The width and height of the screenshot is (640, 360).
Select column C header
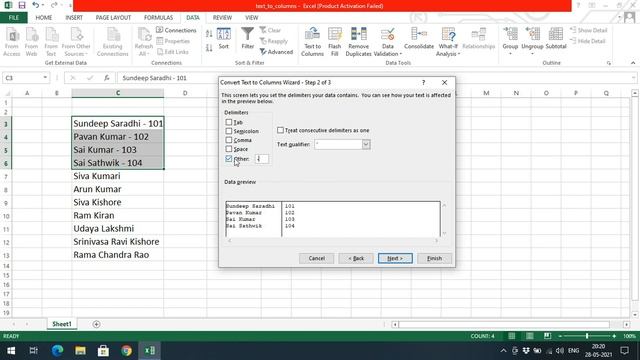118,93
